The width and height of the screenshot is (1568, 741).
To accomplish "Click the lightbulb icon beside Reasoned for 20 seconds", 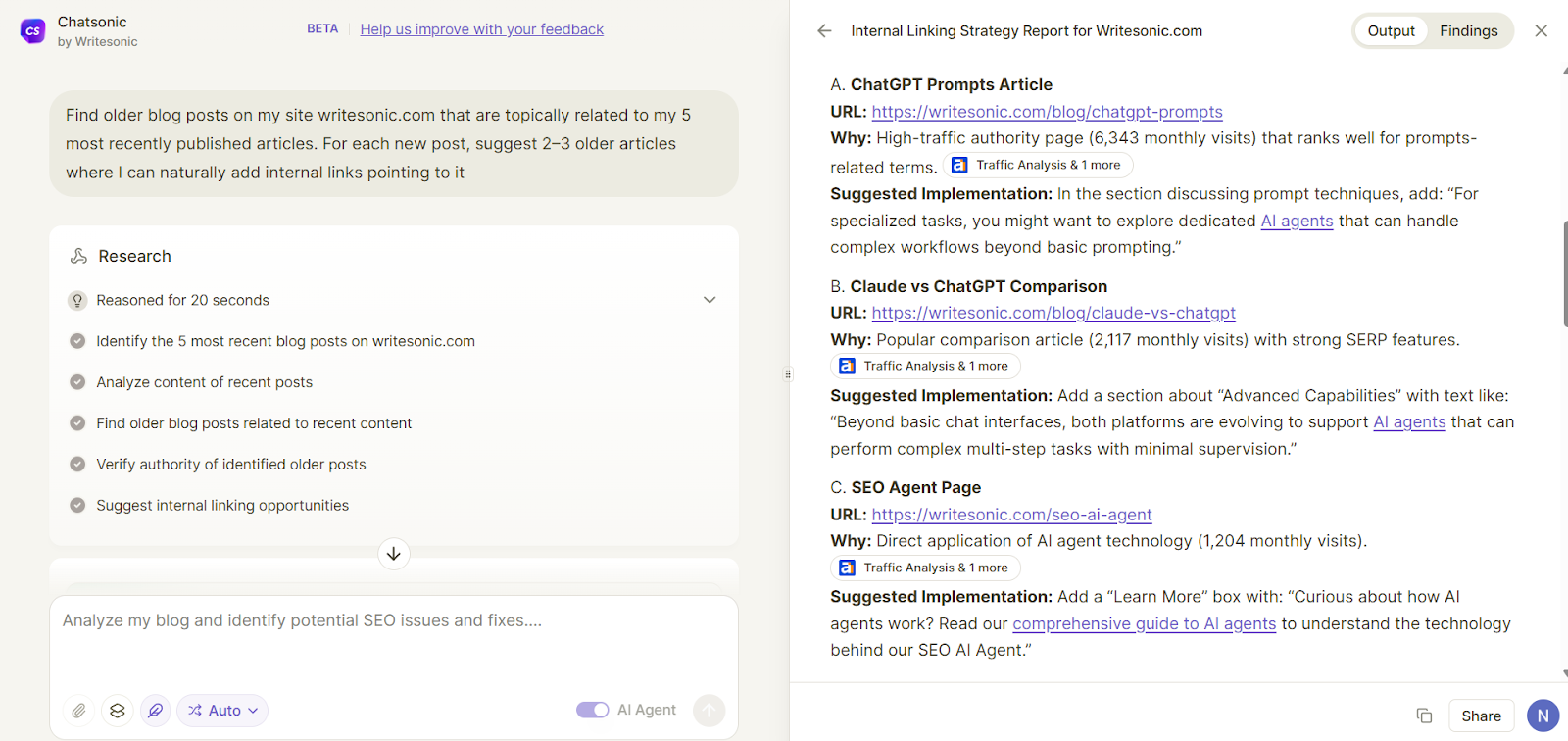I will [77, 301].
